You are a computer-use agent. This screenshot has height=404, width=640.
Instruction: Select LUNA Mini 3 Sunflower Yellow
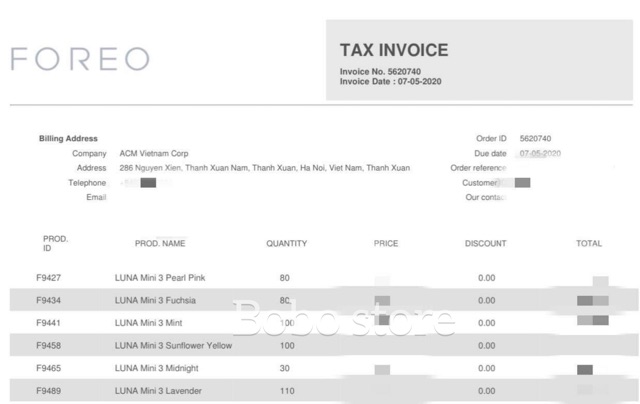[173, 346]
